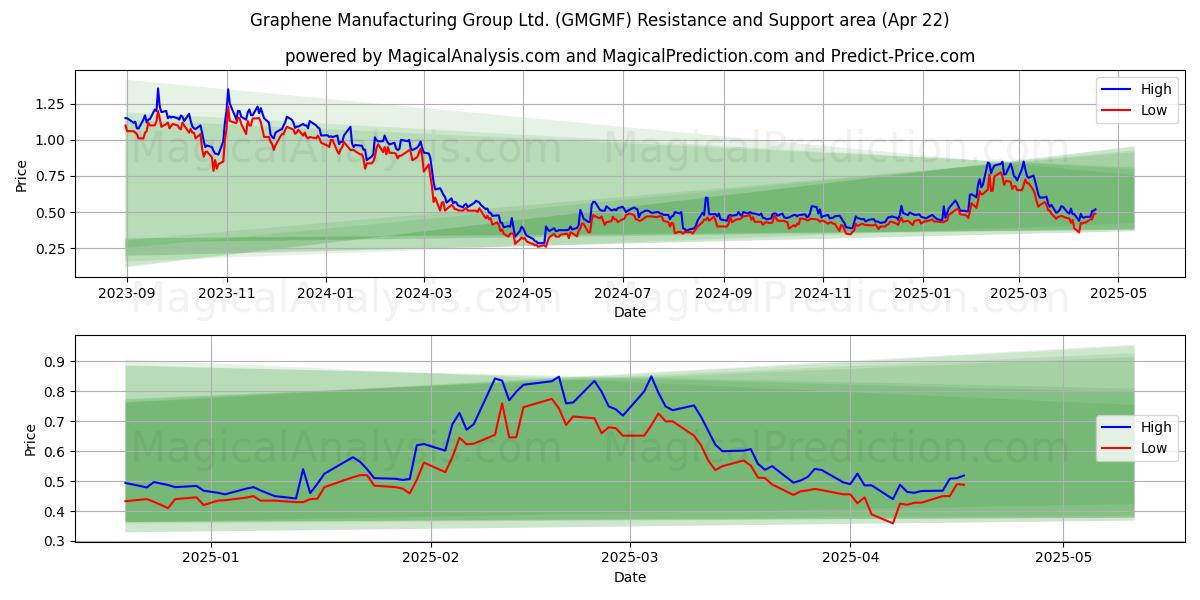Click the '2024-11' x-axis label on top chart
This screenshot has width=1200, height=600.
pos(823,294)
